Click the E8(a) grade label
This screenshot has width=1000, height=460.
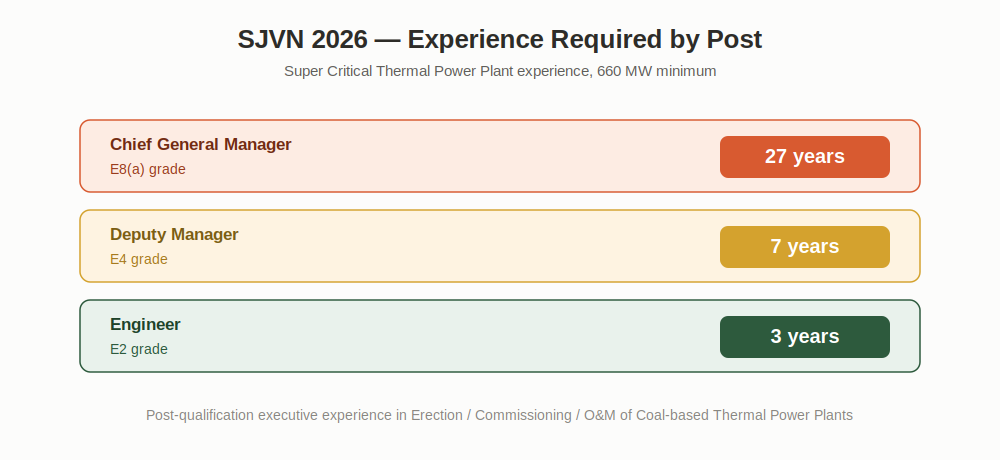pos(148,169)
